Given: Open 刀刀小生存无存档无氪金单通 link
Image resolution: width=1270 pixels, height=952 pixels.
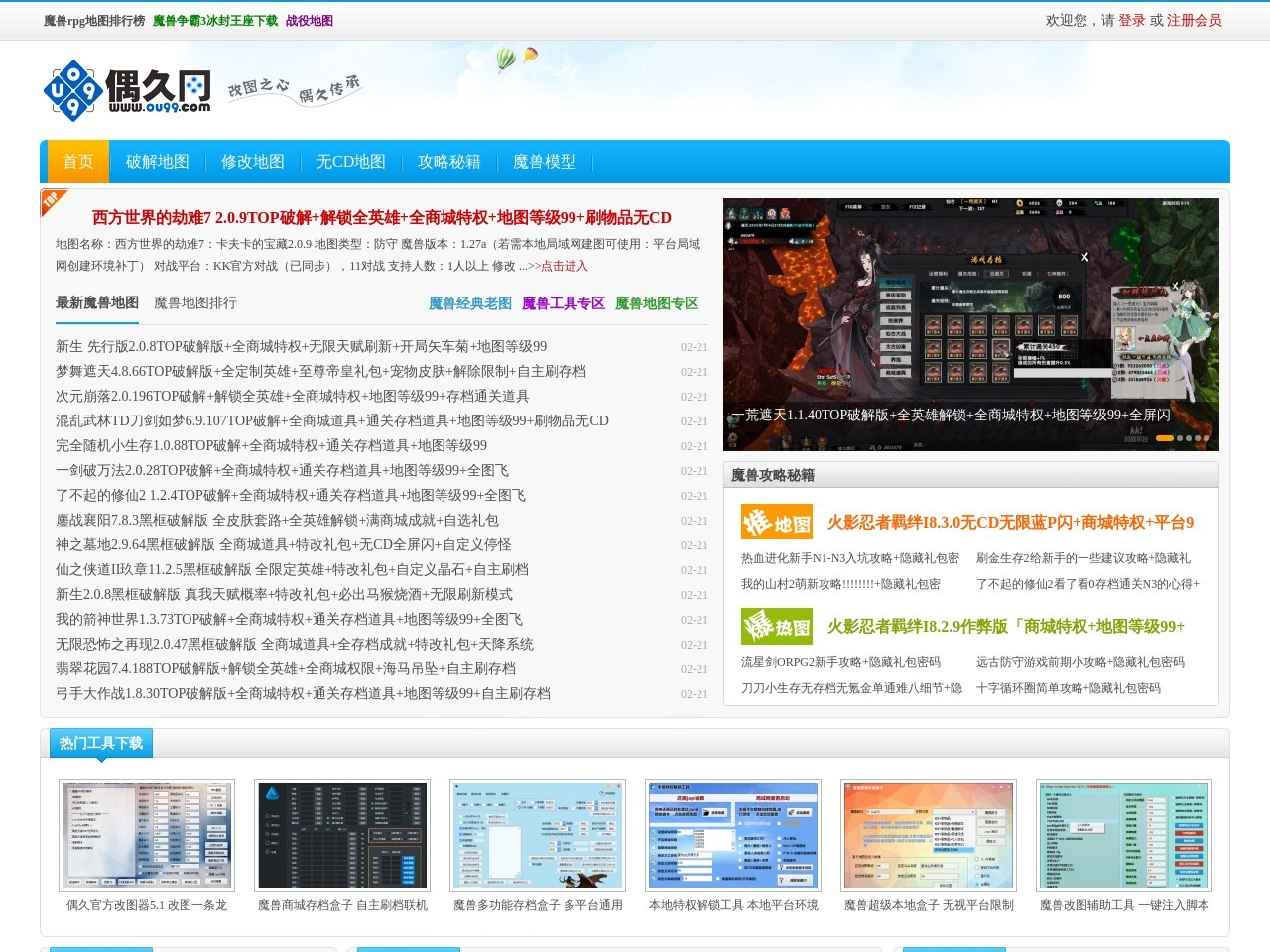Looking at the screenshot, I should click(851, 688).
